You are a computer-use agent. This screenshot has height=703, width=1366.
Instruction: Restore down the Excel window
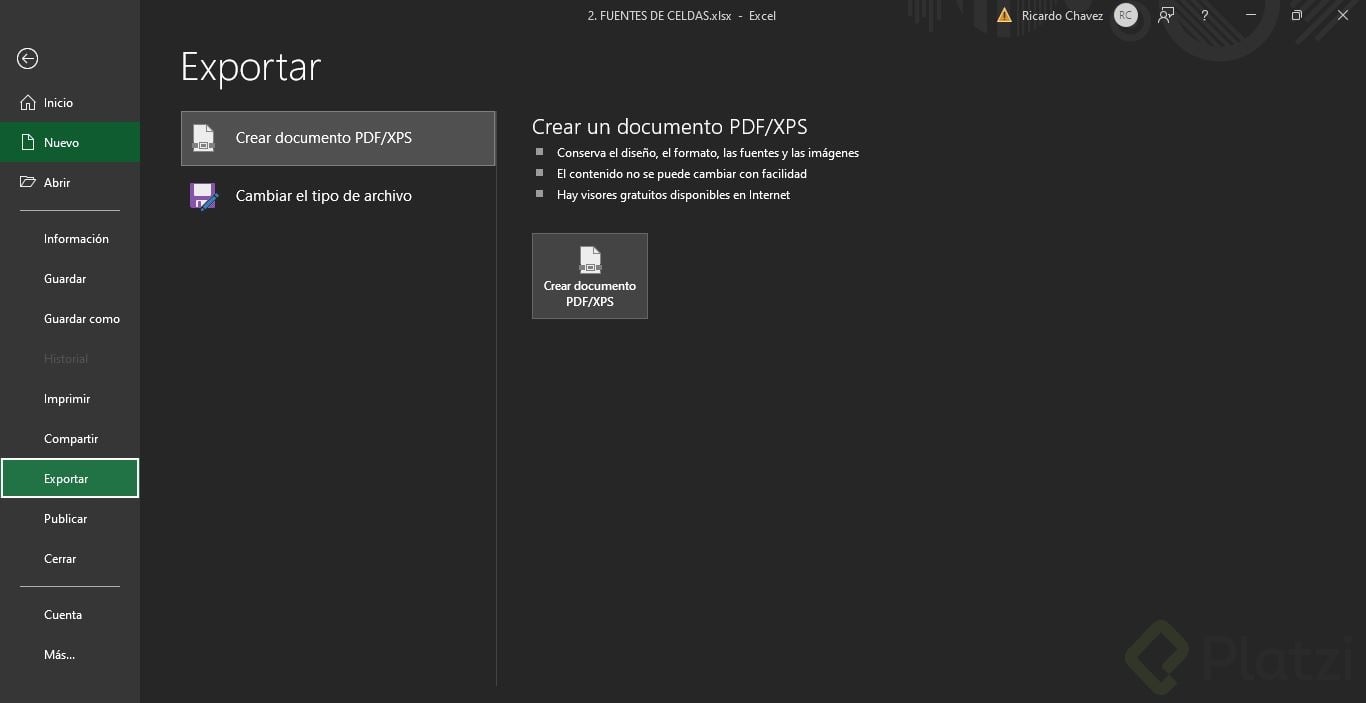point(1297,16)
